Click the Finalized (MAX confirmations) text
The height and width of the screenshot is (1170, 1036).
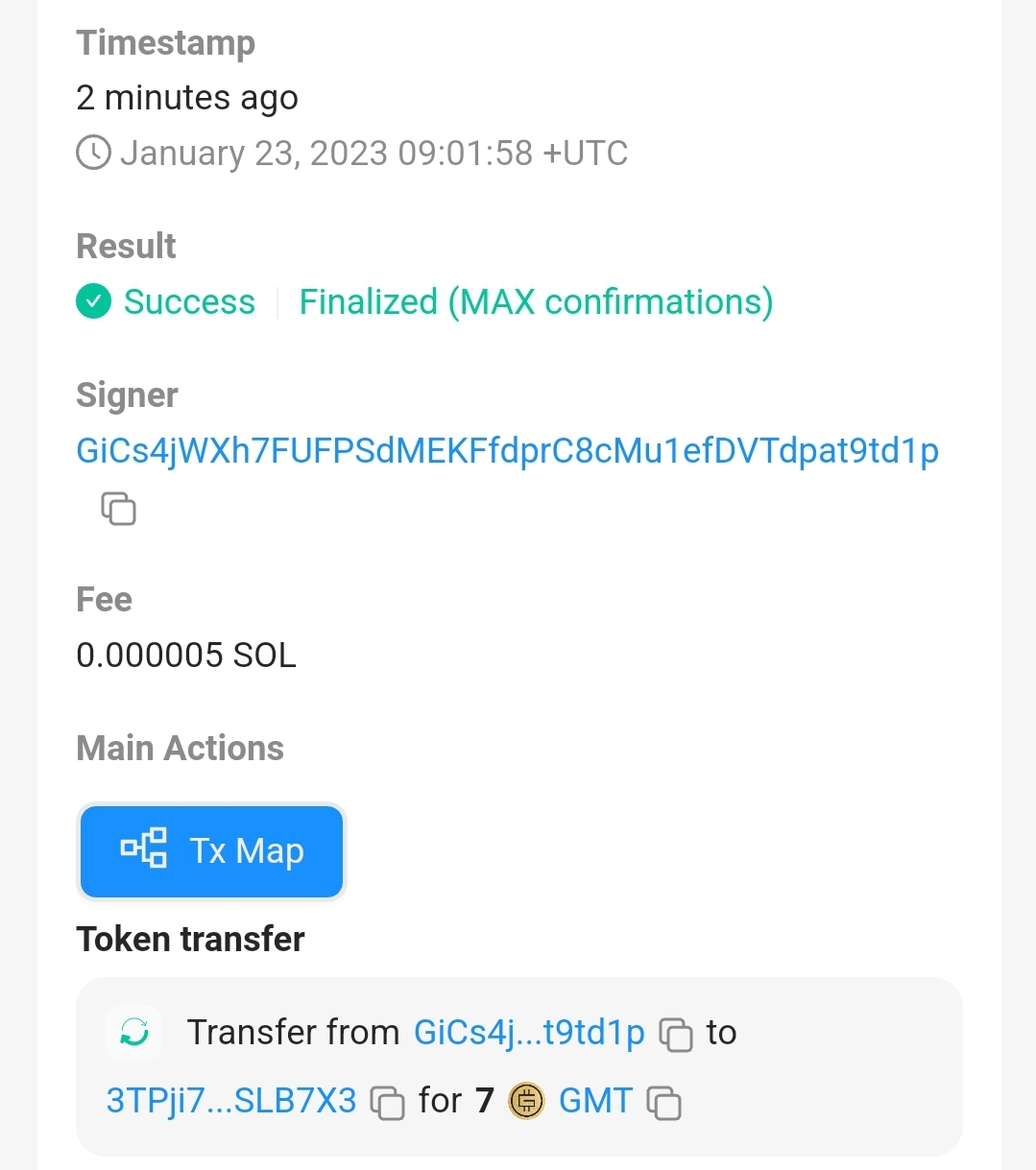(x=536, y=302)
